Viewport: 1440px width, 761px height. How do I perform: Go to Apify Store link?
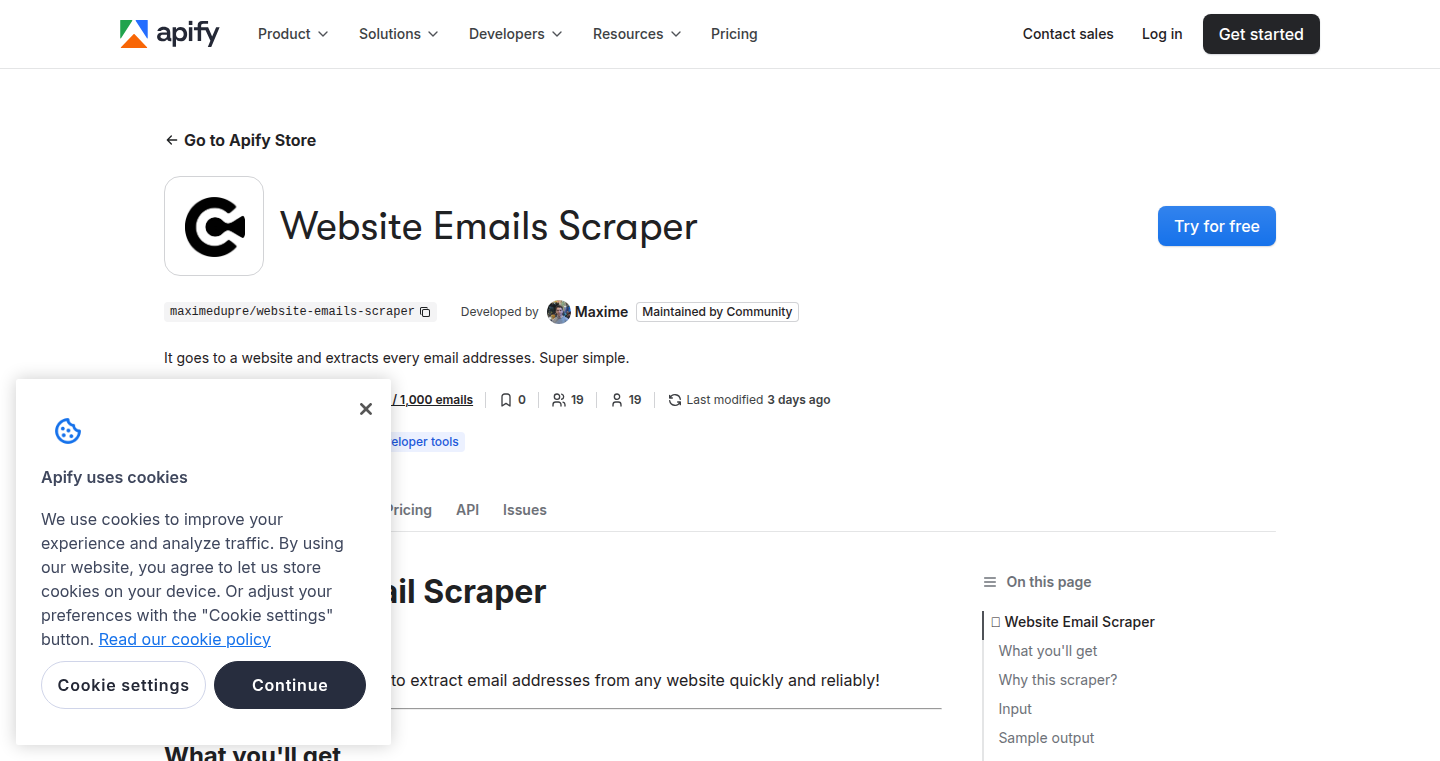point(241,140)
